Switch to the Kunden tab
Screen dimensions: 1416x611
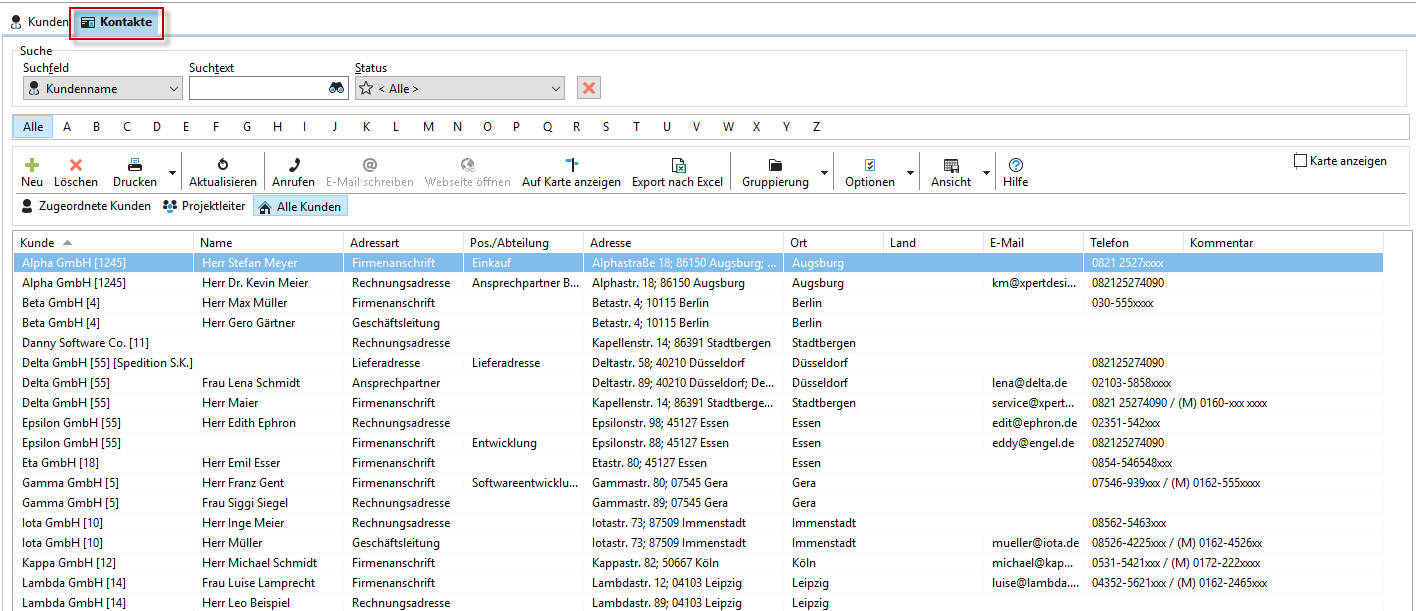click(40, 22)
